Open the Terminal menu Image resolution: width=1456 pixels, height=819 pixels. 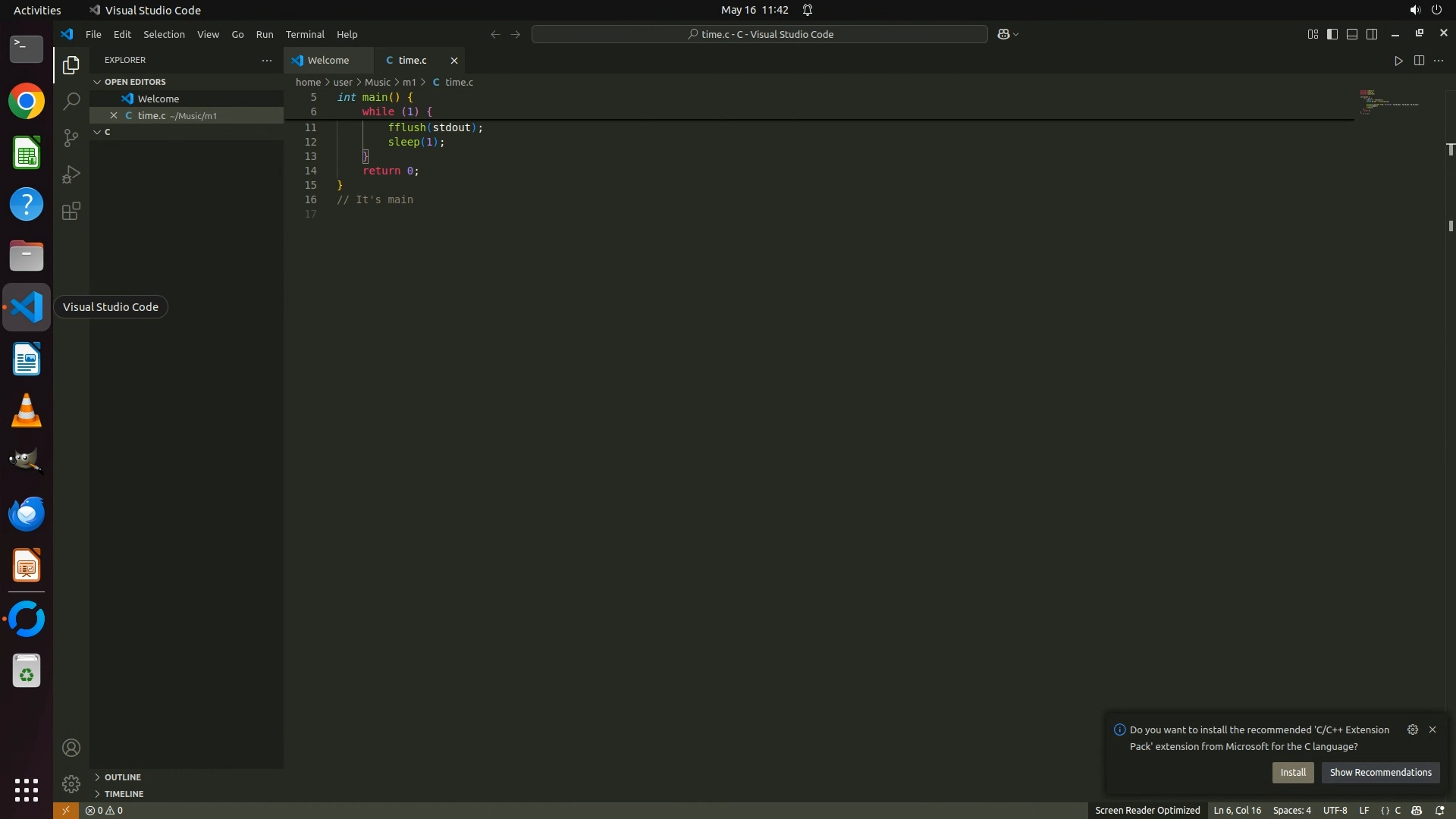pos(305,34)
